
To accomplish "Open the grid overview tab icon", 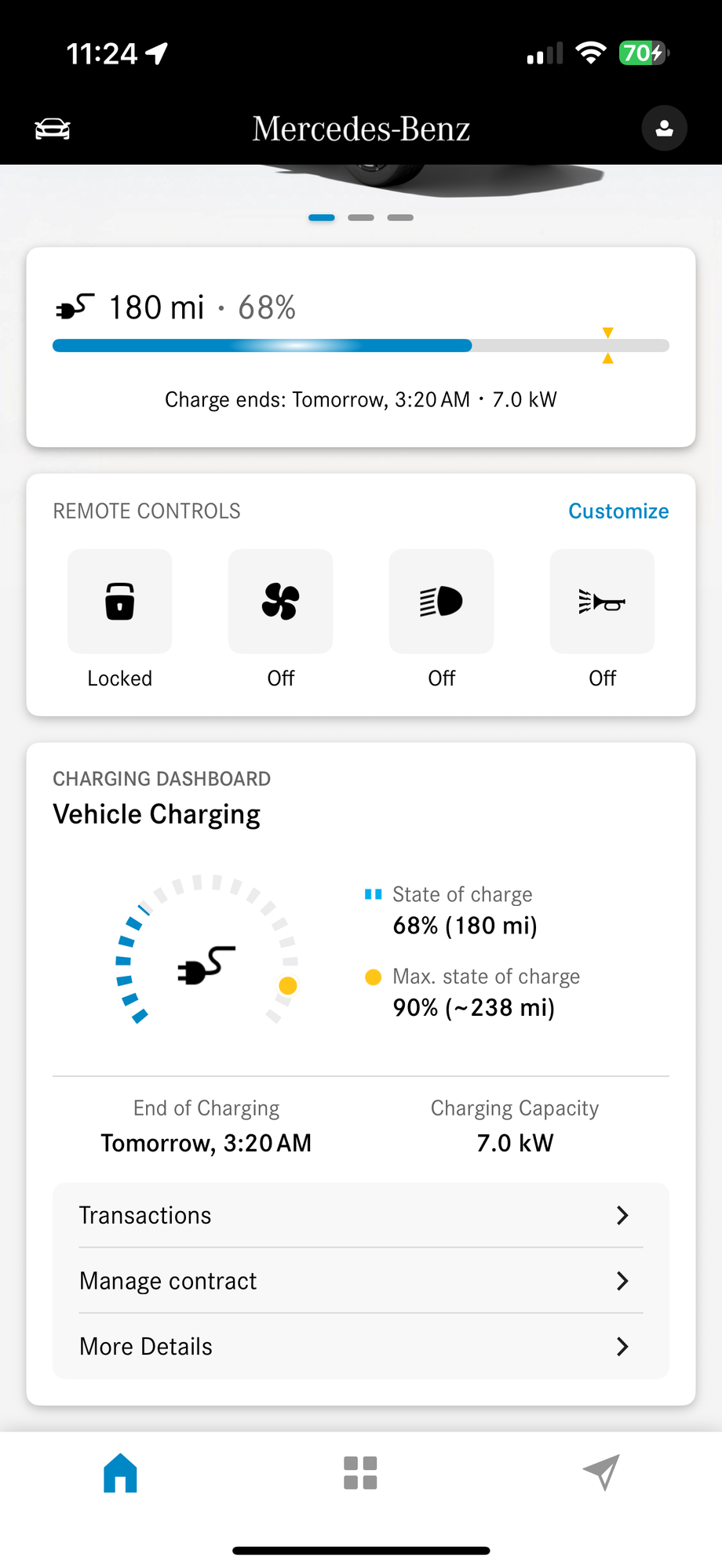I will click(360, 1472).
